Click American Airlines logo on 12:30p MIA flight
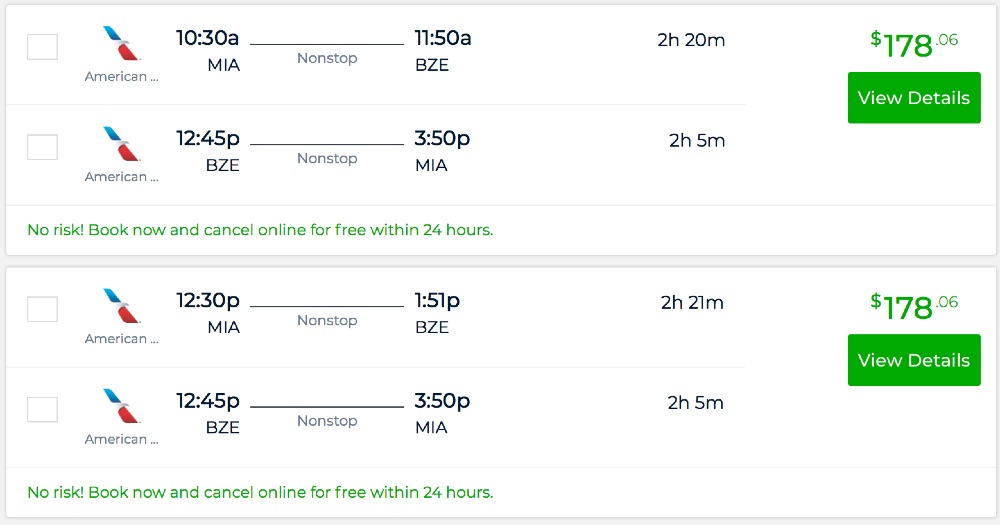The width and height of the screenshot is (1000, 525). [x=122, y=308]
